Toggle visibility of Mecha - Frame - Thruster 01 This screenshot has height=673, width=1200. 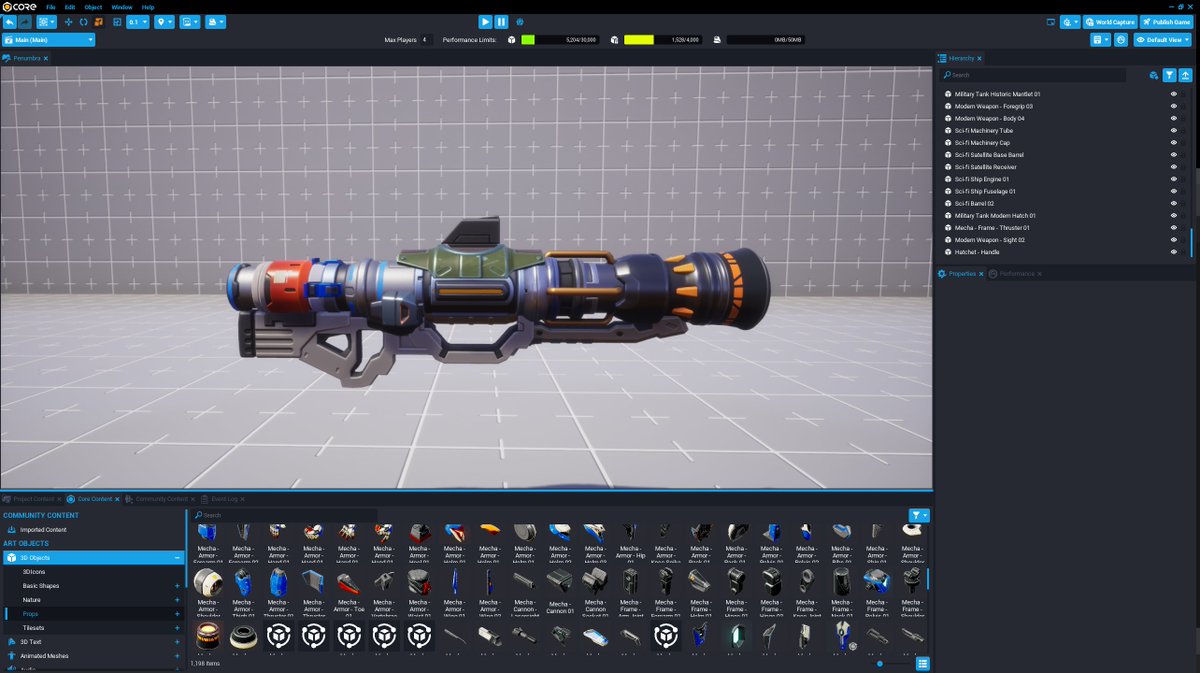(x=1174, y=228)
